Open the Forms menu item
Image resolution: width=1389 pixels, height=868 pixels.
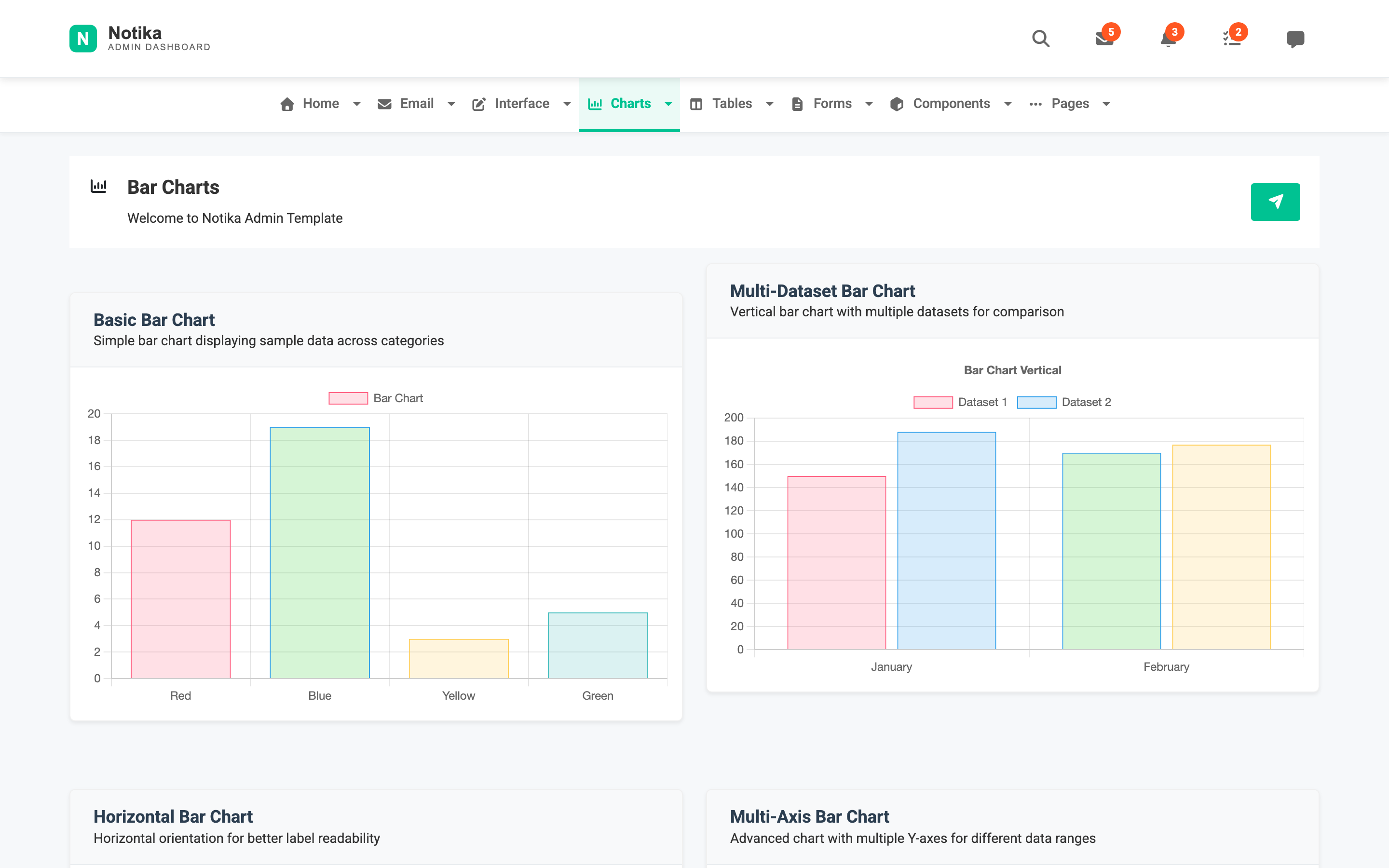click(x=832, y=104)
